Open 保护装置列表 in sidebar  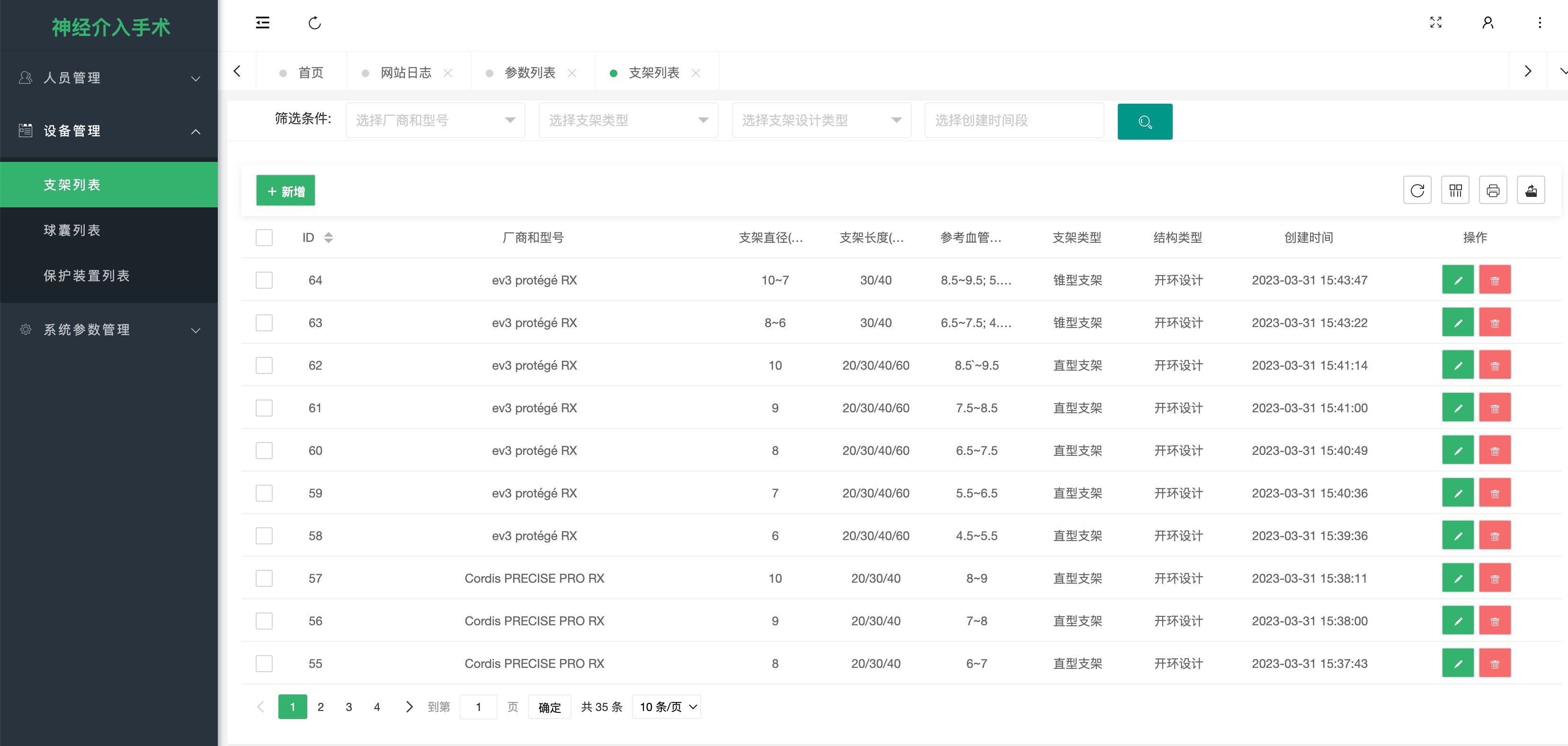pyautogui.click(x=109, y=275)
